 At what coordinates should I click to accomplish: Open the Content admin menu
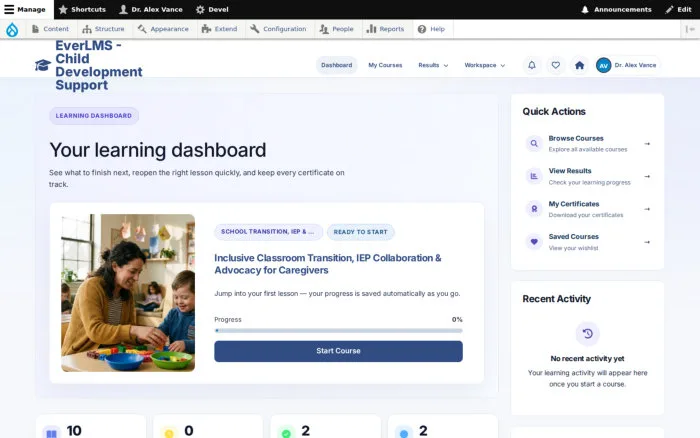[50, 29]
